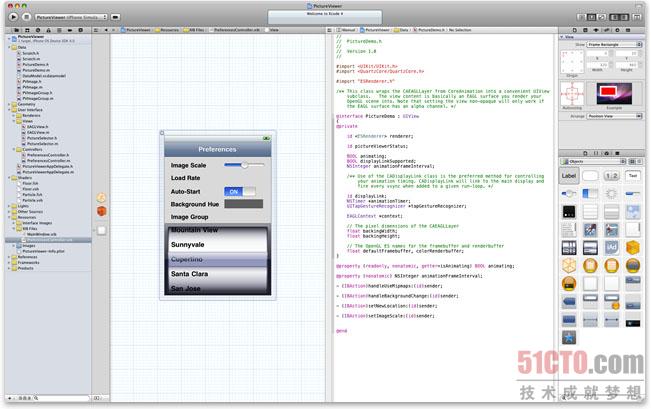Collapse the PictureViewer project root
The image size is (651, 409).
(x=9, y=38)
